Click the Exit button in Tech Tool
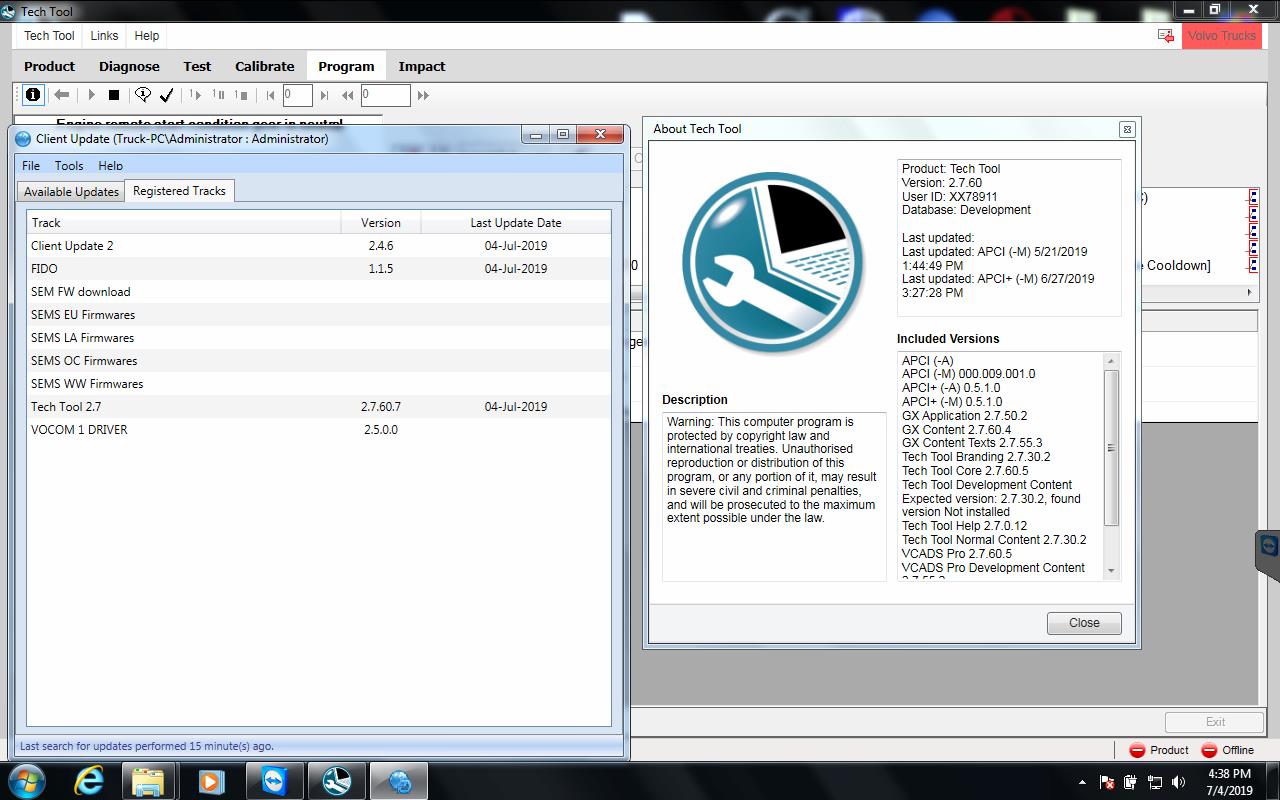This screenshot has width=1280, height=800. coord(1215,722)
